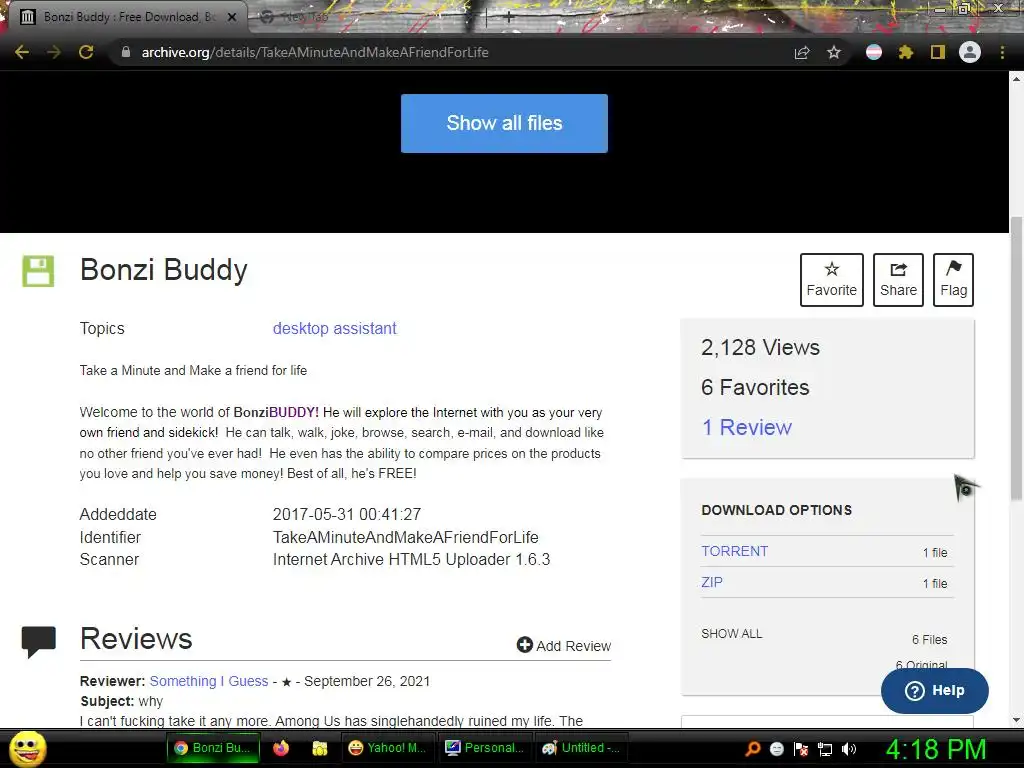Open the network tray icon
The image size is (1024, 768).
click(x=825, y=750)
